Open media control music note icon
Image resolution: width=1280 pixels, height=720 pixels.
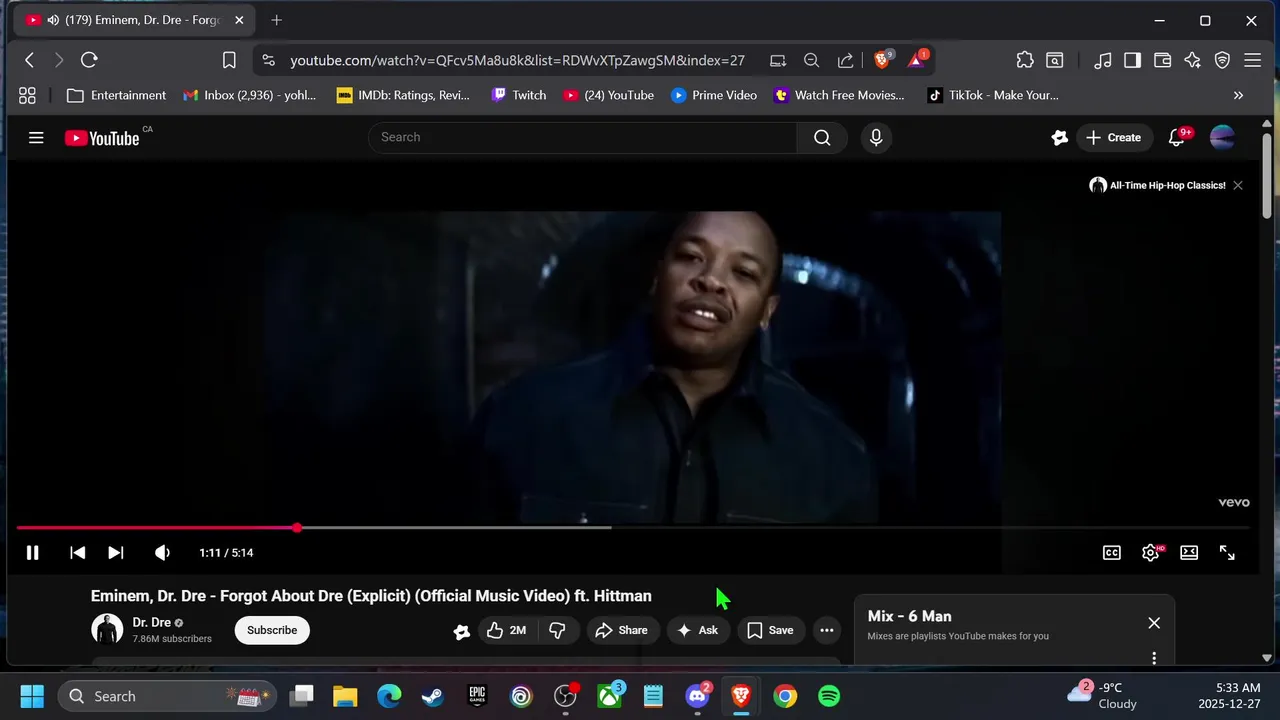point(1102,60)
